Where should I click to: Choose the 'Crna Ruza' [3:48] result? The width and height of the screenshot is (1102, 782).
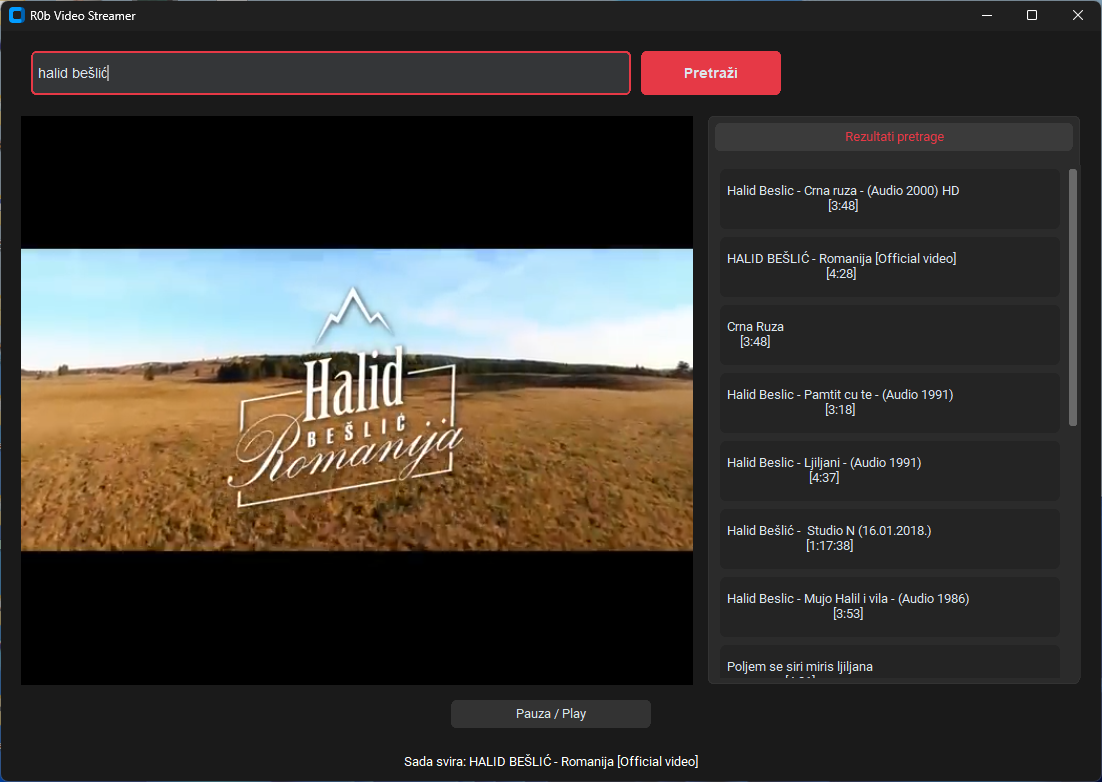pos(890,334)
